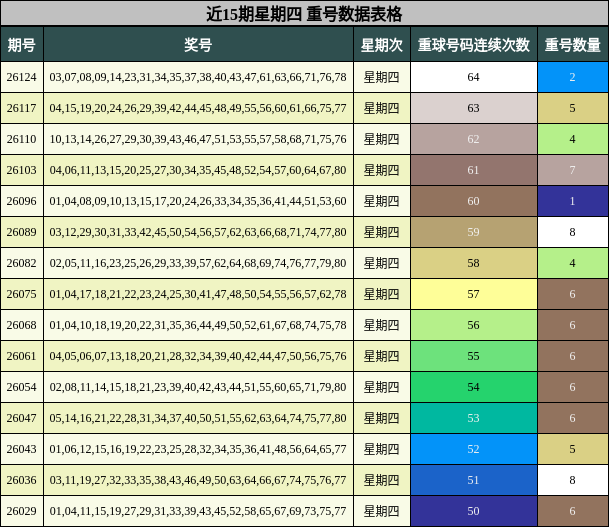Image resolution: width=609 pixels, height=527 pixels.
Task: Click the green cell with value 55
Action: pyautogui.click(x=474, y=356)
